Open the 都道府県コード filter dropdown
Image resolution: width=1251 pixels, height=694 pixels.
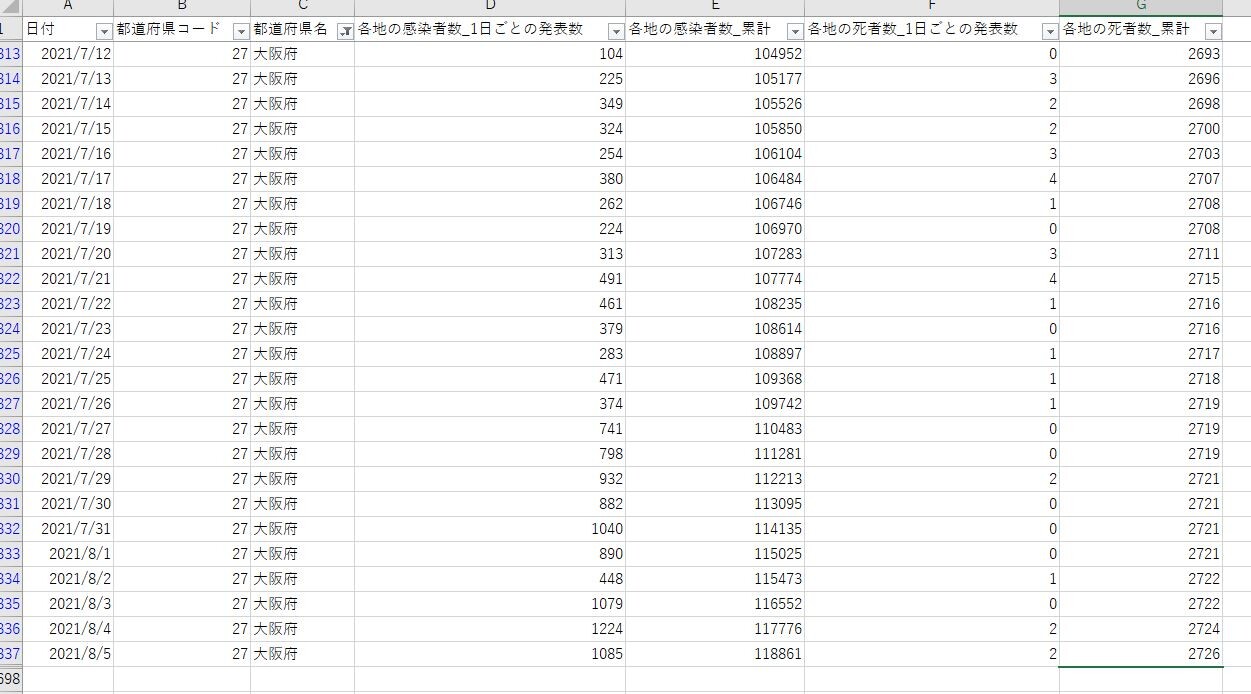241,31
